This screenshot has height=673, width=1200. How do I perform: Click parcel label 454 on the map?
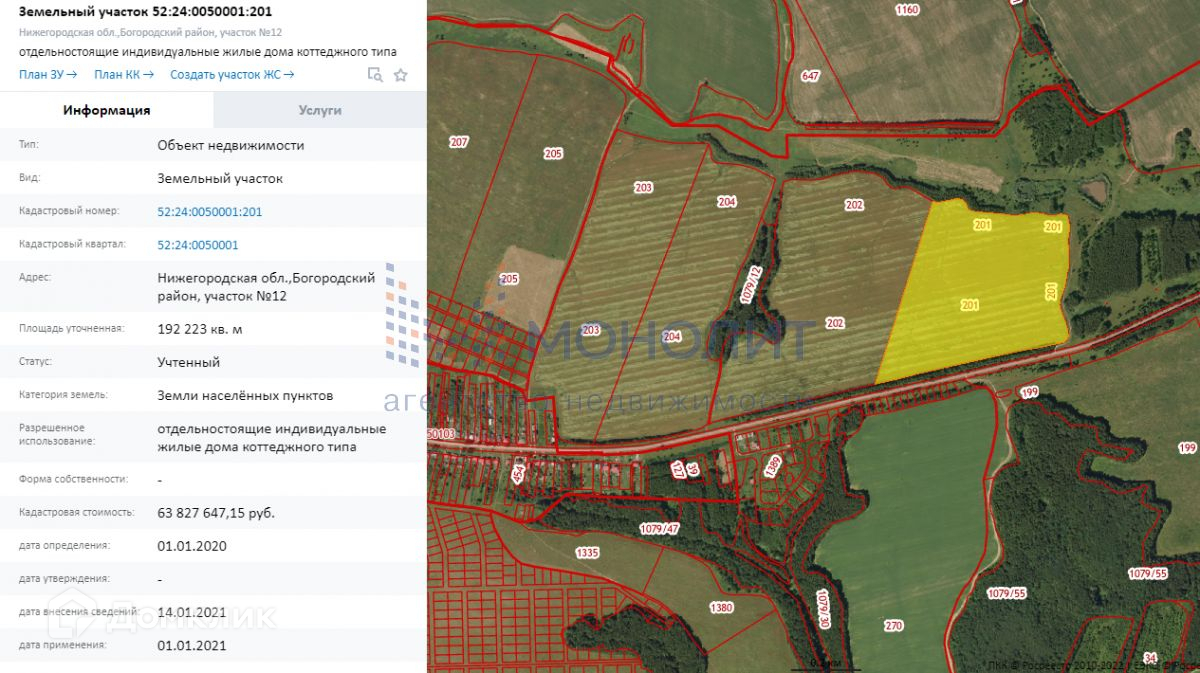(x=518, y=474)
